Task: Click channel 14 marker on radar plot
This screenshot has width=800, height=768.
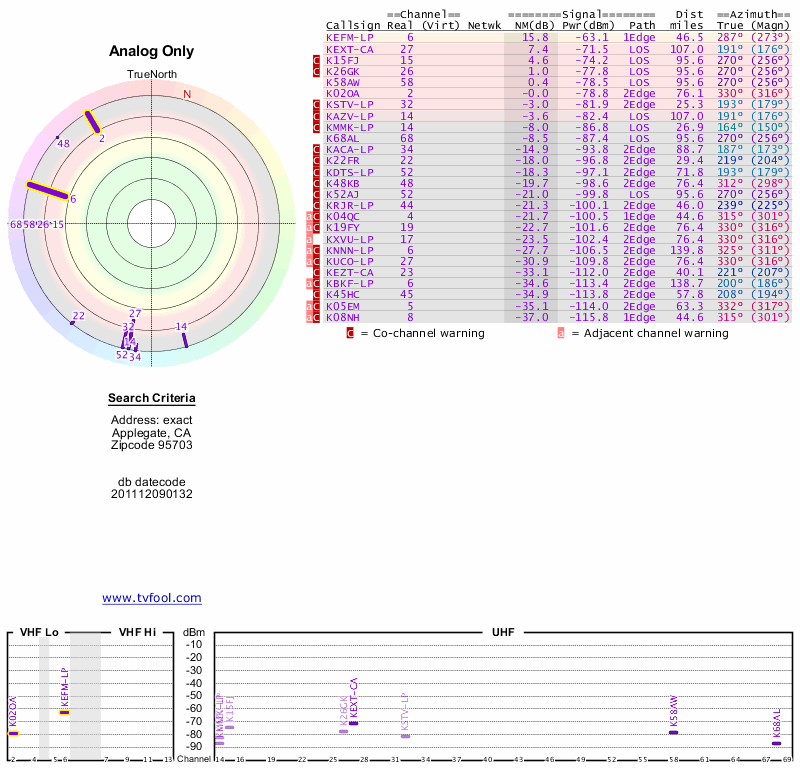Action: (185, 340)
